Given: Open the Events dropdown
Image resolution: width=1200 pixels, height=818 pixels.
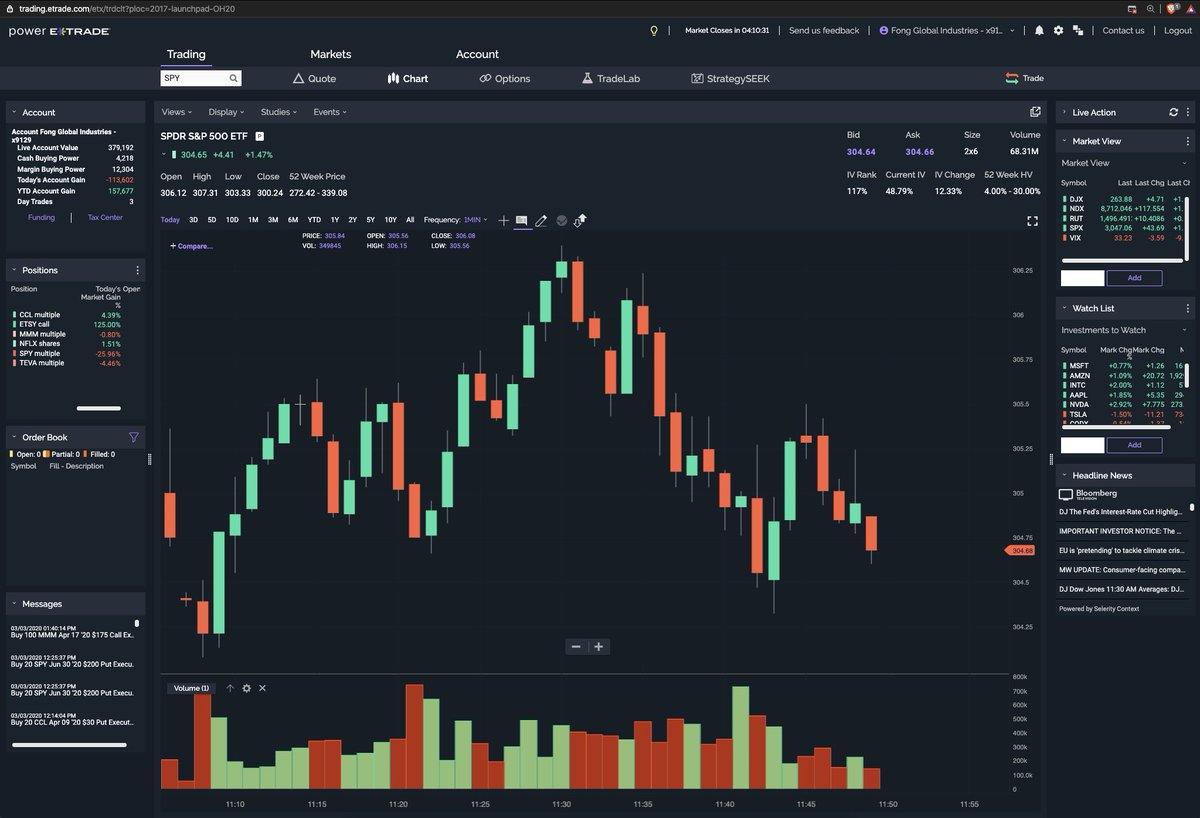Looking at the screenshot, I should click(330, 112).
